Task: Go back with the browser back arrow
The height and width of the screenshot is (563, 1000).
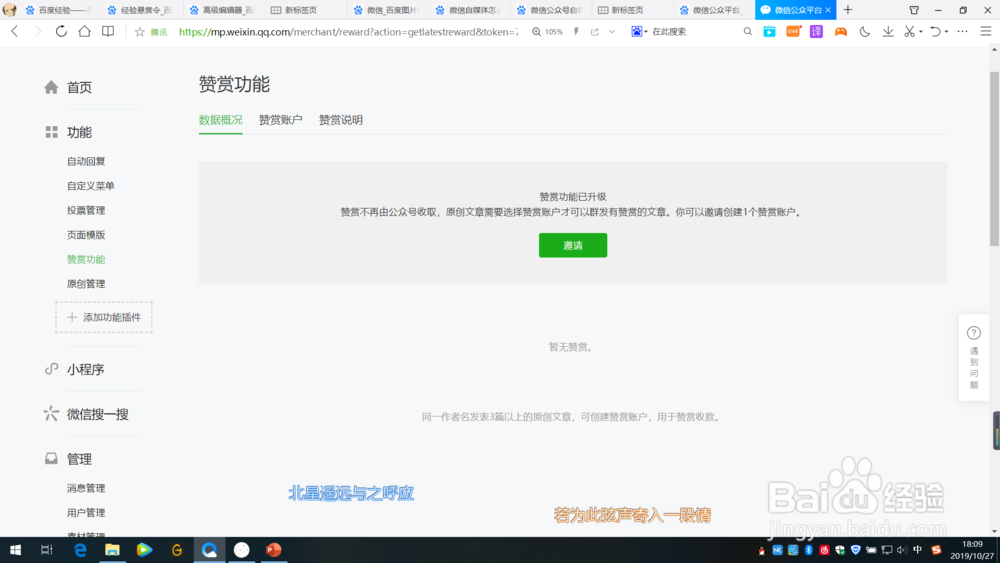Action: coord(15,31)
